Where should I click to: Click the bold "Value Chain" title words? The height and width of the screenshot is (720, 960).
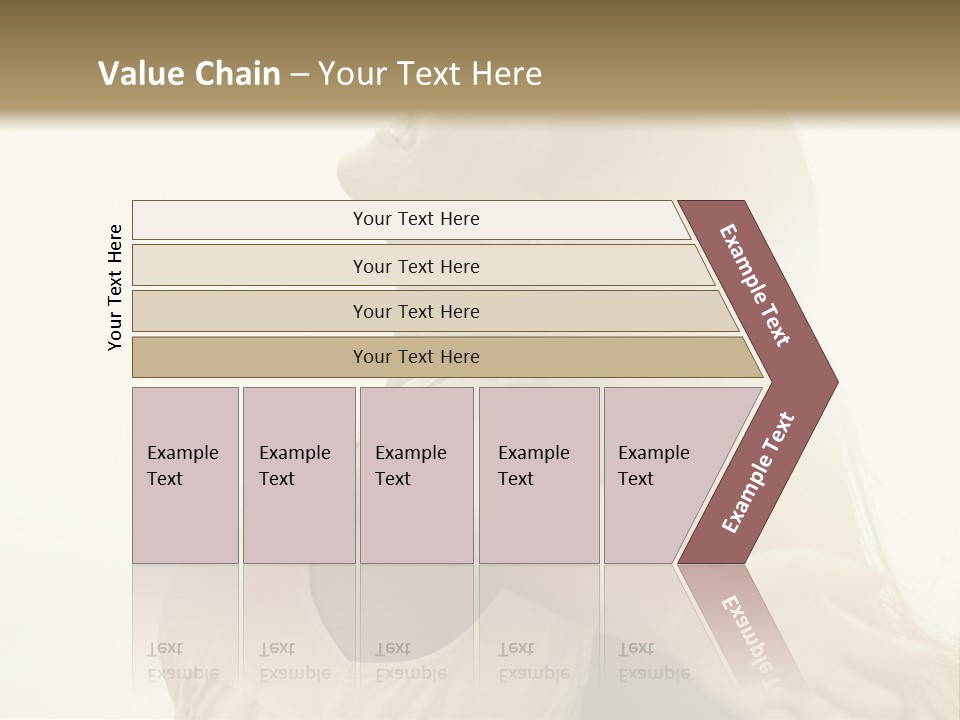pos(189,73)
